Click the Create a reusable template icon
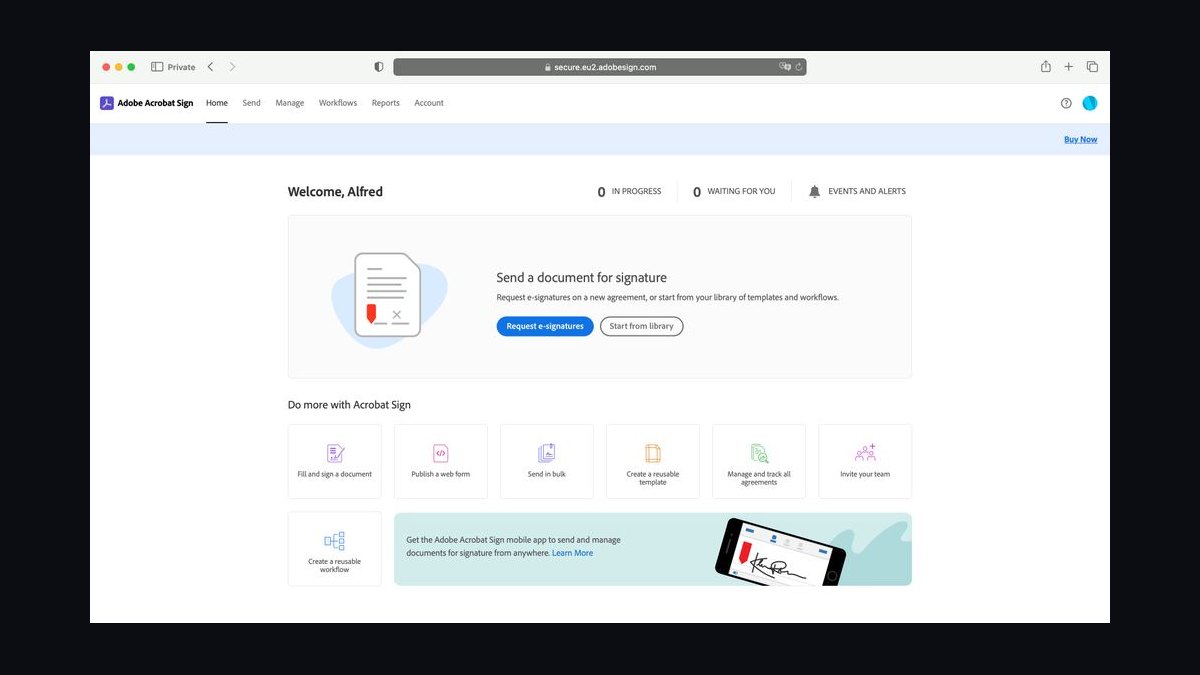This screenshot has width=1200, height=675. tap(653, 453)
